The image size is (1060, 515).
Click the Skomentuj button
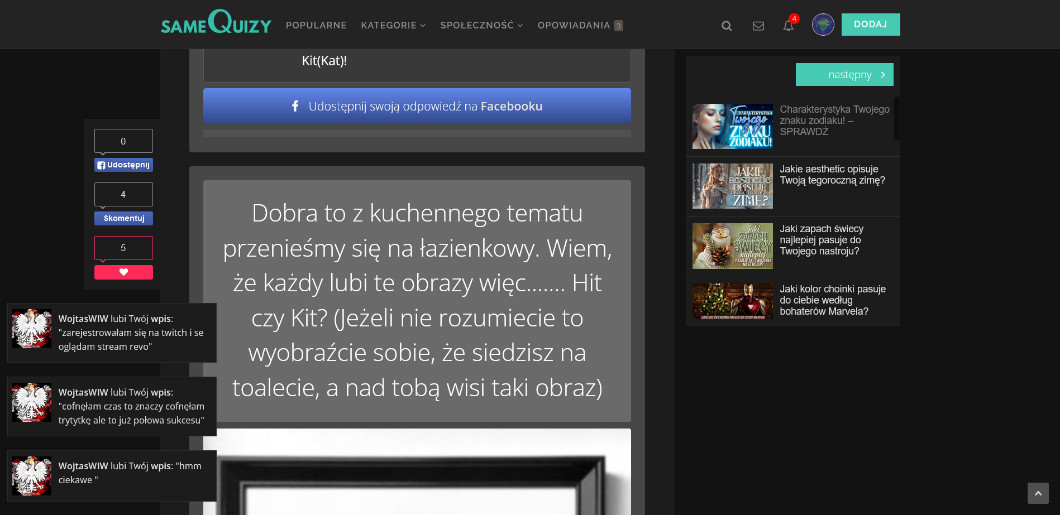pyautogui.click(x=123, y=218)
